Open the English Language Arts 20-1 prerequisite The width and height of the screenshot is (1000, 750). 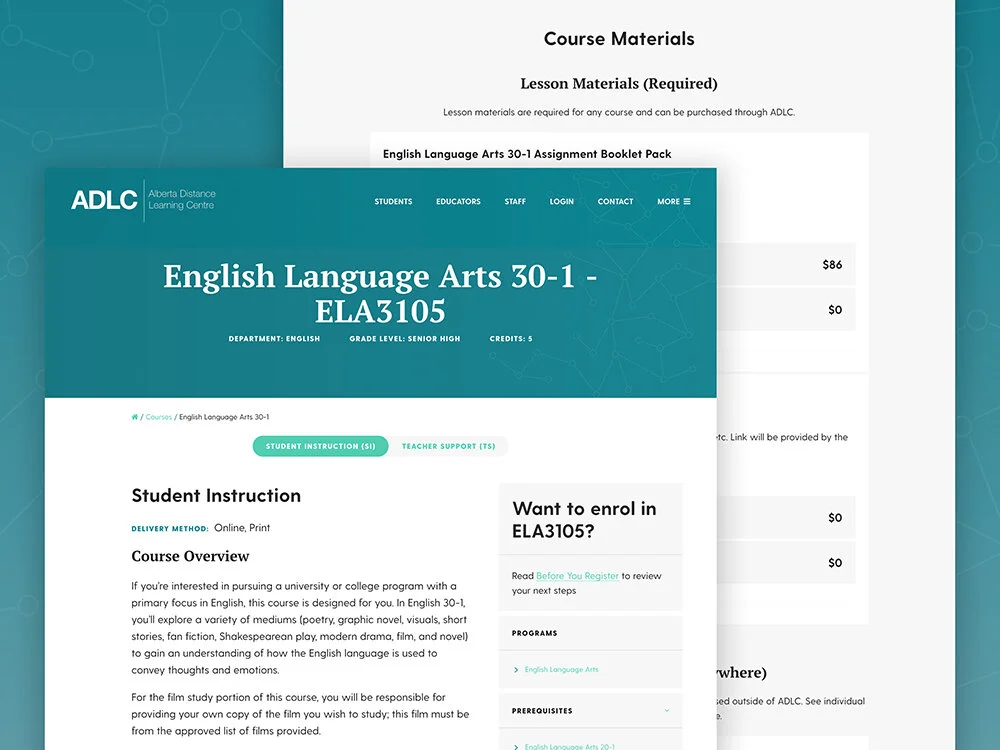point(570,746)
